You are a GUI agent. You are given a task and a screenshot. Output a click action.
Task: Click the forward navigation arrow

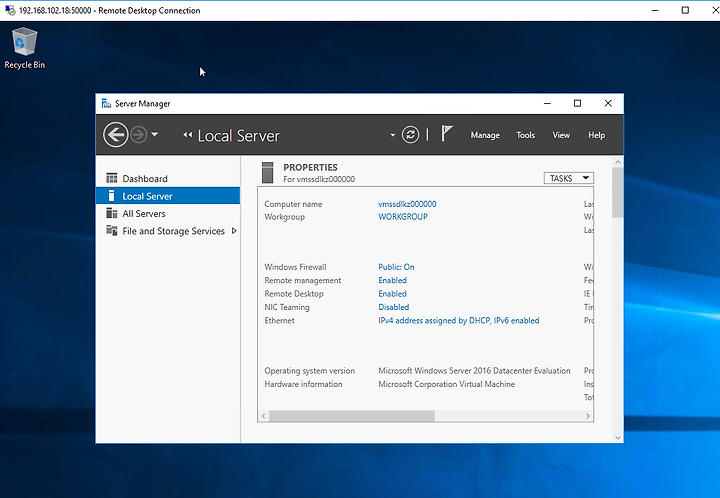[x=139, y=135]
